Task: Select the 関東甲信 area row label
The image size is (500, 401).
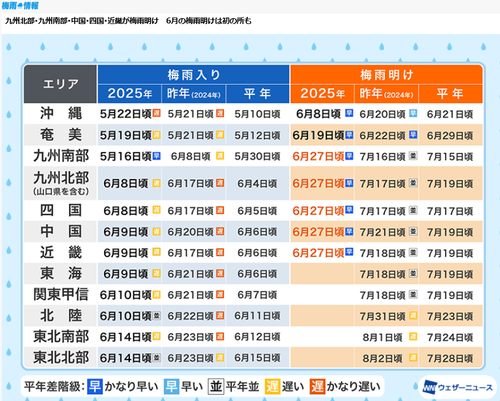Action: click(60, 295)
